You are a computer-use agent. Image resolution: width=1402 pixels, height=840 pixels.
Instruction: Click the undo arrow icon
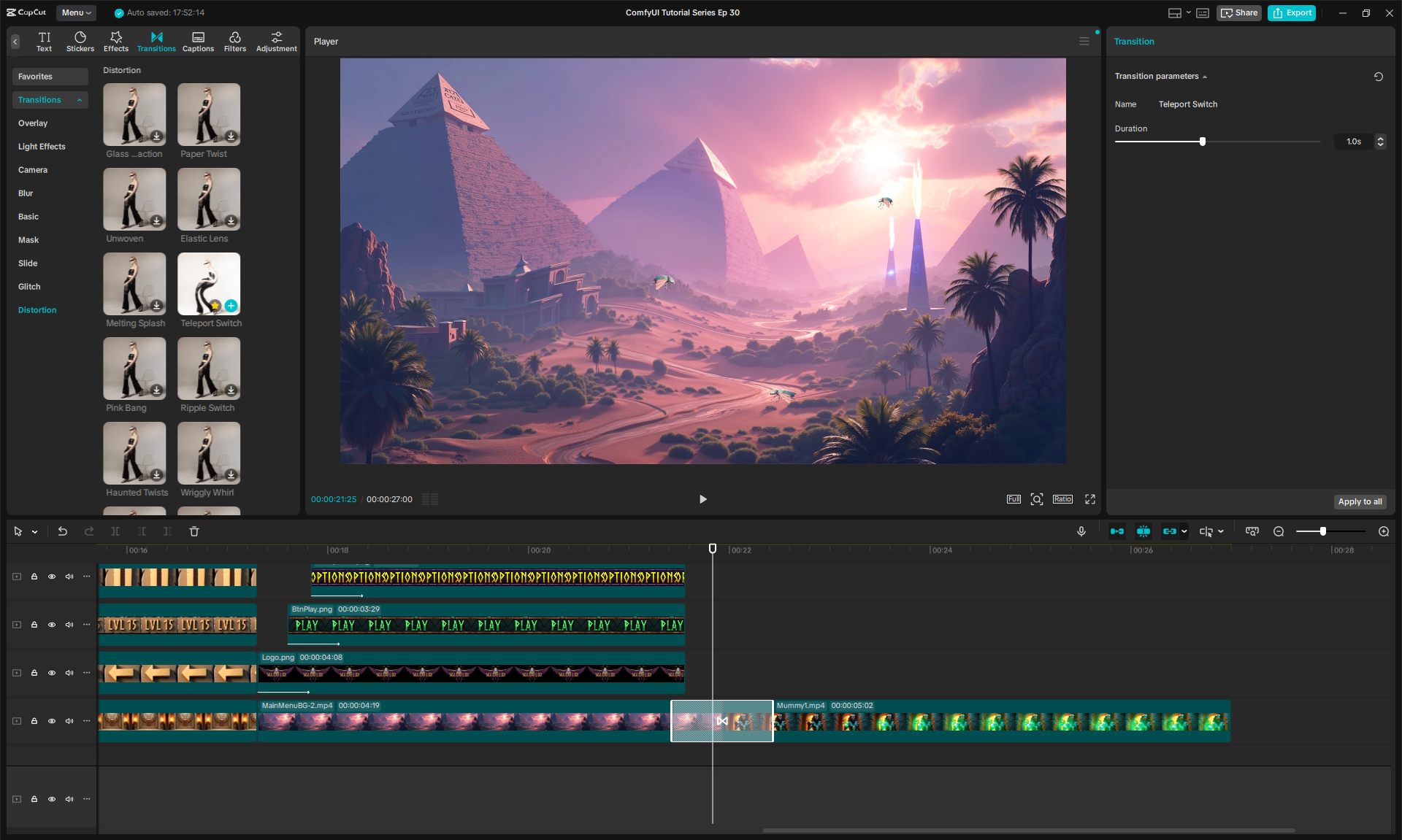pos(63,531)
